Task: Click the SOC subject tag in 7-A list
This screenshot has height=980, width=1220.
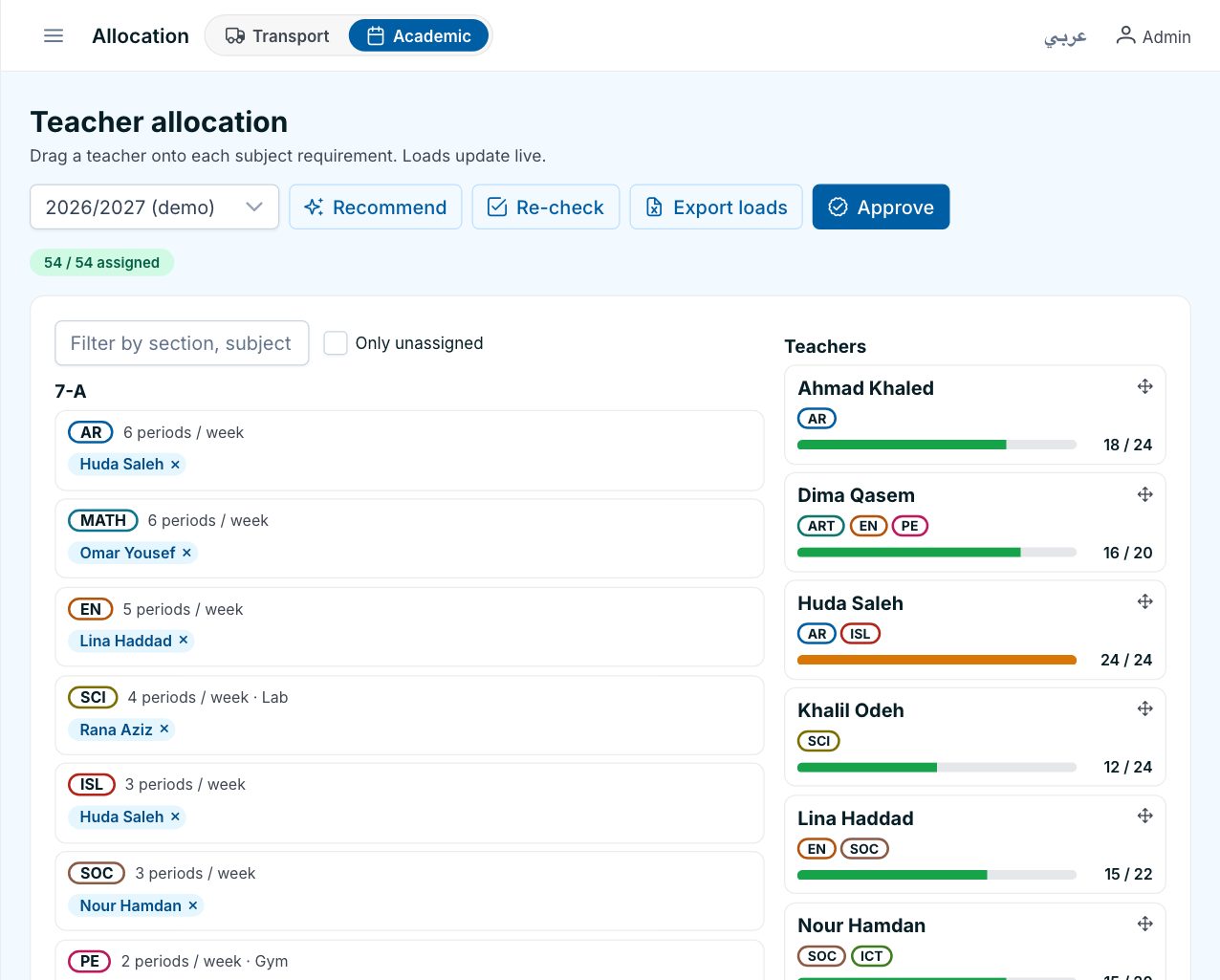Action: (x=97, y=873)
